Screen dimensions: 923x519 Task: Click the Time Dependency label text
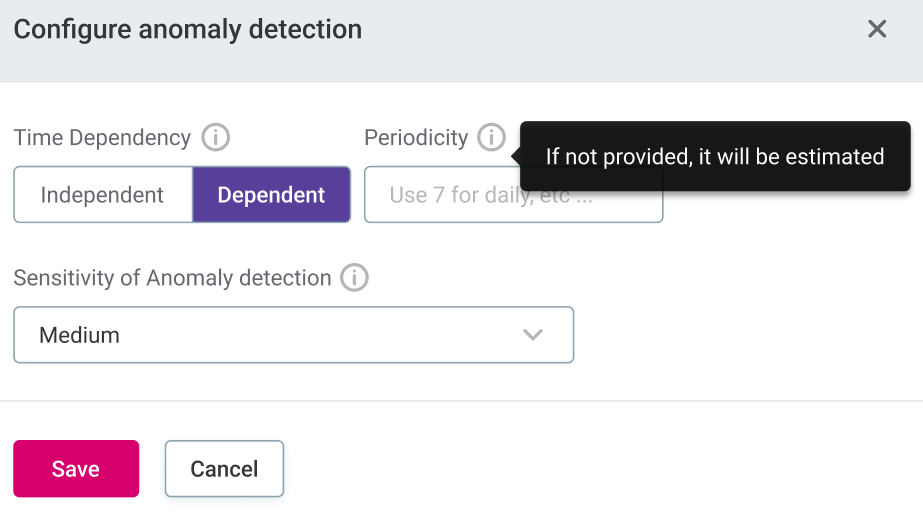point(102,137)
